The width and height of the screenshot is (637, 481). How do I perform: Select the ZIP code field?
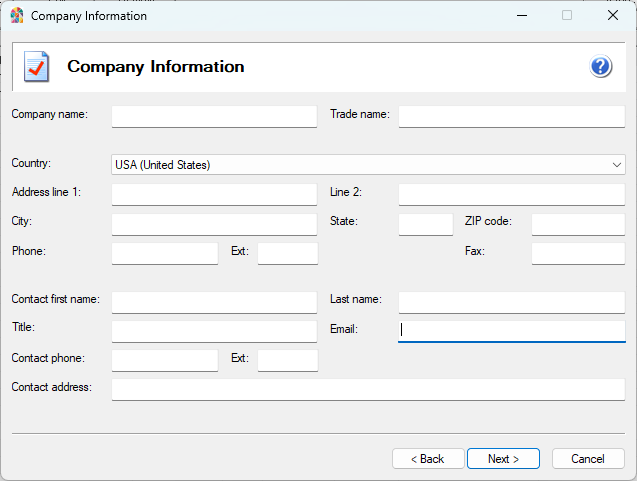578,225
